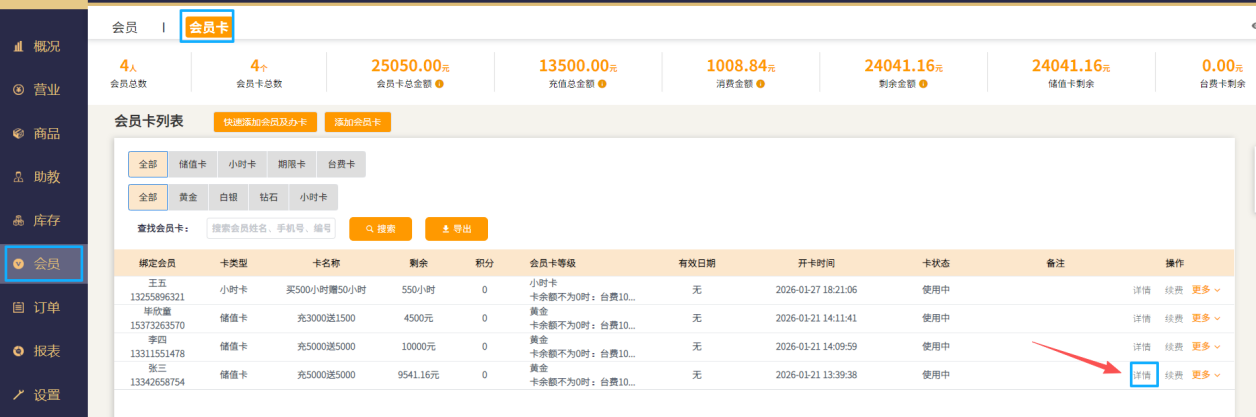The width and height of the screenshot is (1256, 417).
Task: Click the 导出 export button
Action: click(456, 229)
